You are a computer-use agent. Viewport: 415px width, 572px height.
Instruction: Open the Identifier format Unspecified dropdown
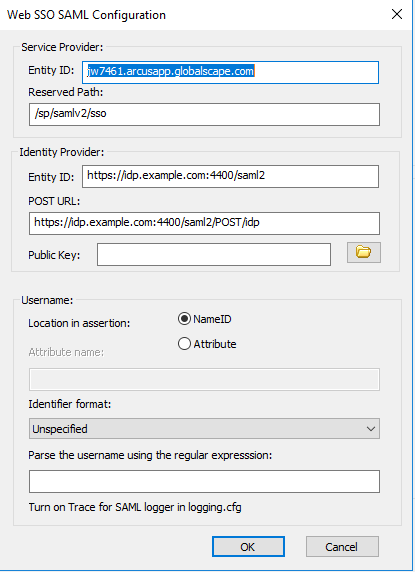(204, 429)
